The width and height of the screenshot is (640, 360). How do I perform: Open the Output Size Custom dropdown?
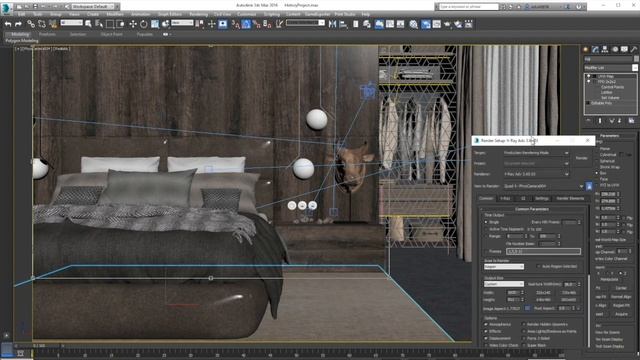click(504, 284)
